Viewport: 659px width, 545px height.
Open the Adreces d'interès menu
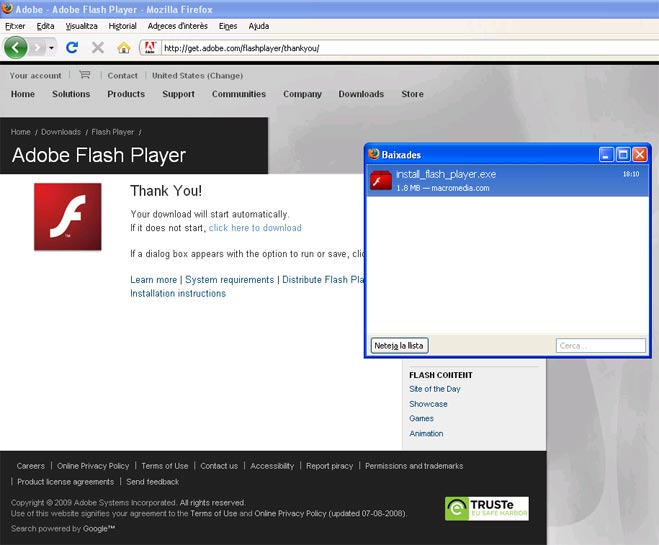pos(177,26)
